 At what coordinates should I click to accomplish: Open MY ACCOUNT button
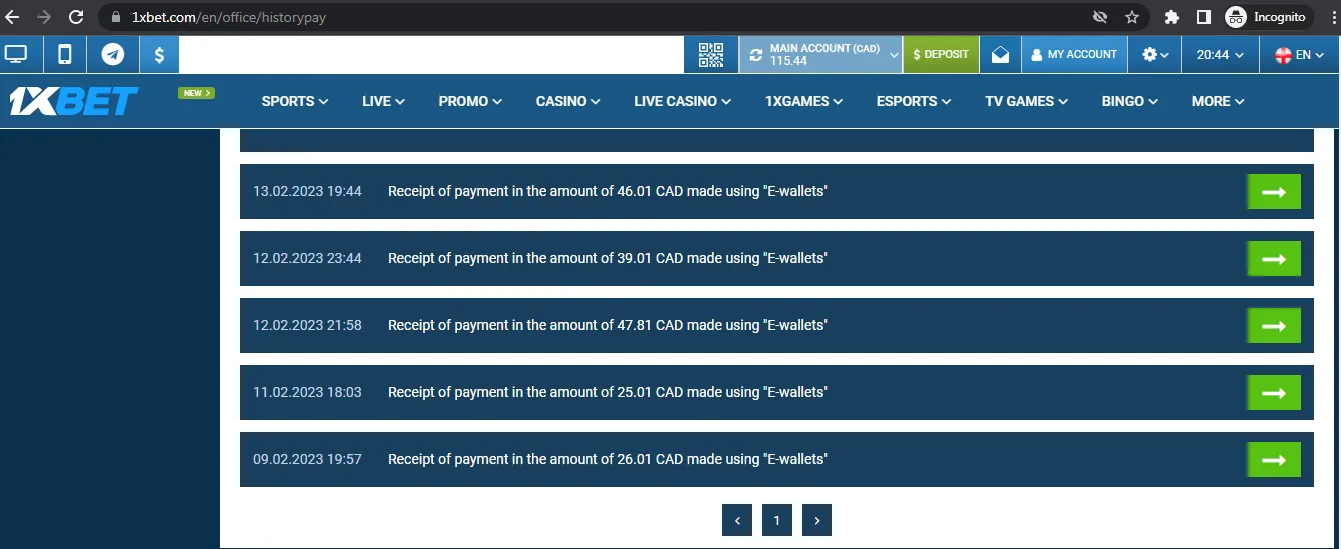pos(1074,55)
